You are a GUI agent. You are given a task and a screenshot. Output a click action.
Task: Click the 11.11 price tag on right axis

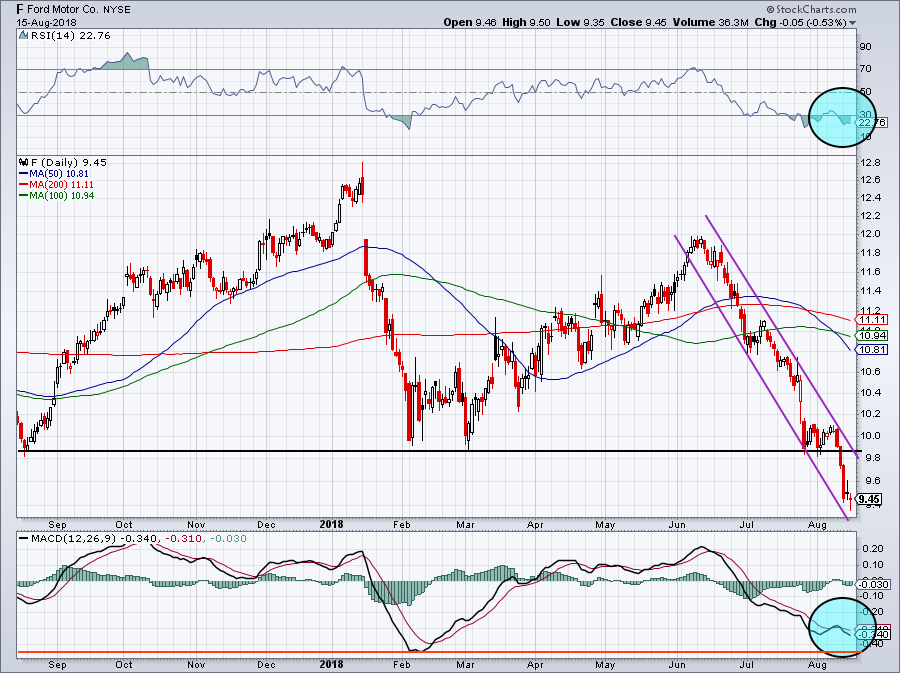pyautogui.click(x=872, y=320)
